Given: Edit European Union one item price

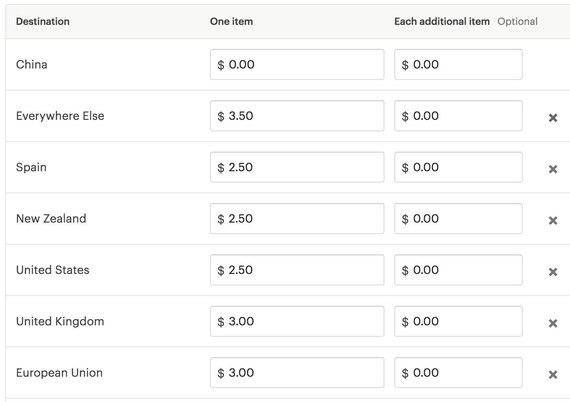Looking at the screenshot, I should (297, 373).
